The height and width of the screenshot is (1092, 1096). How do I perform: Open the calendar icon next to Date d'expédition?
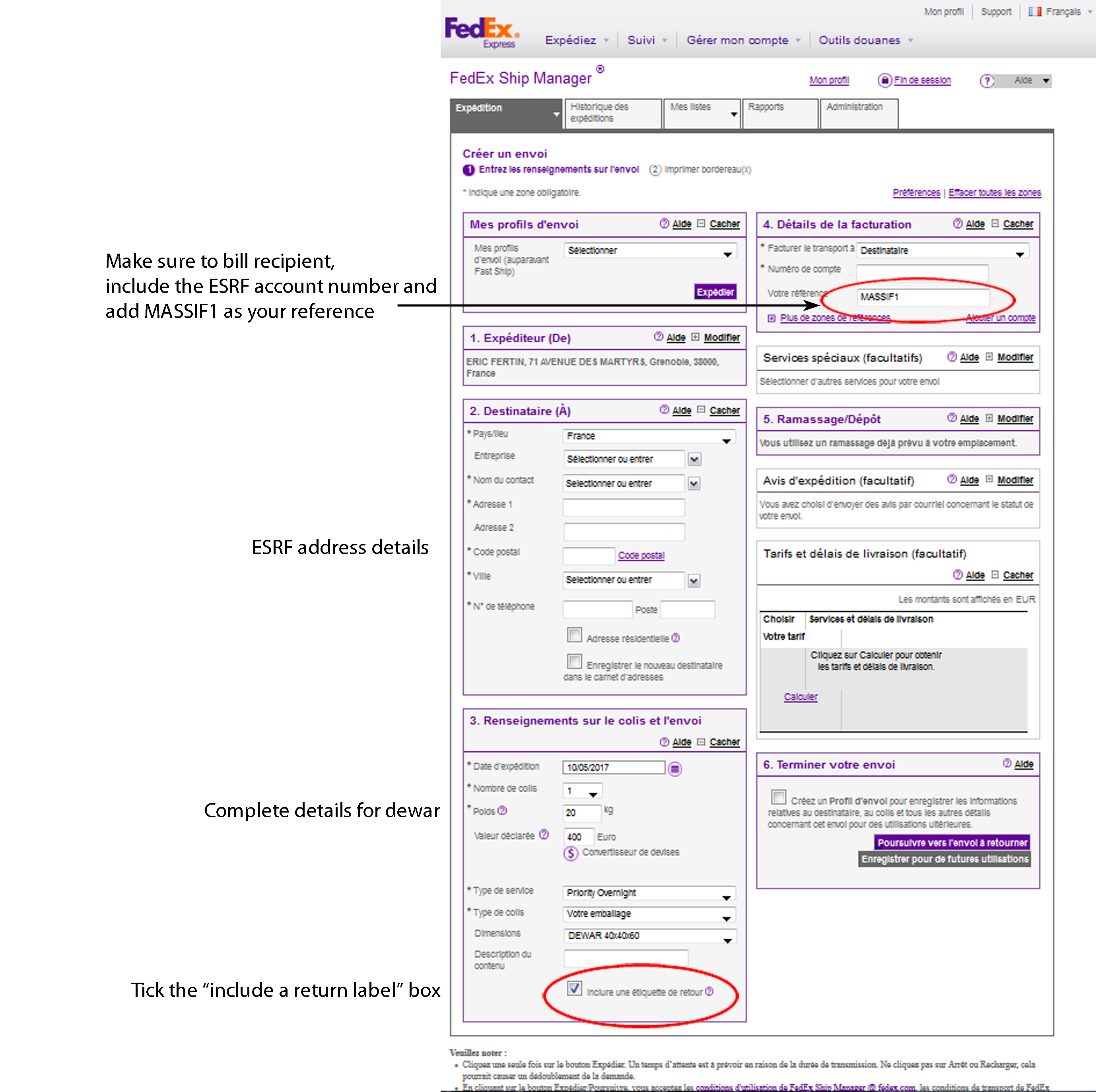674,768
